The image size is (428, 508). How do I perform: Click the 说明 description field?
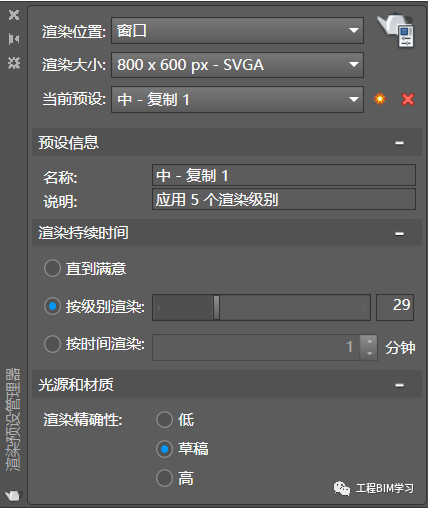click(x=284, y=199)
